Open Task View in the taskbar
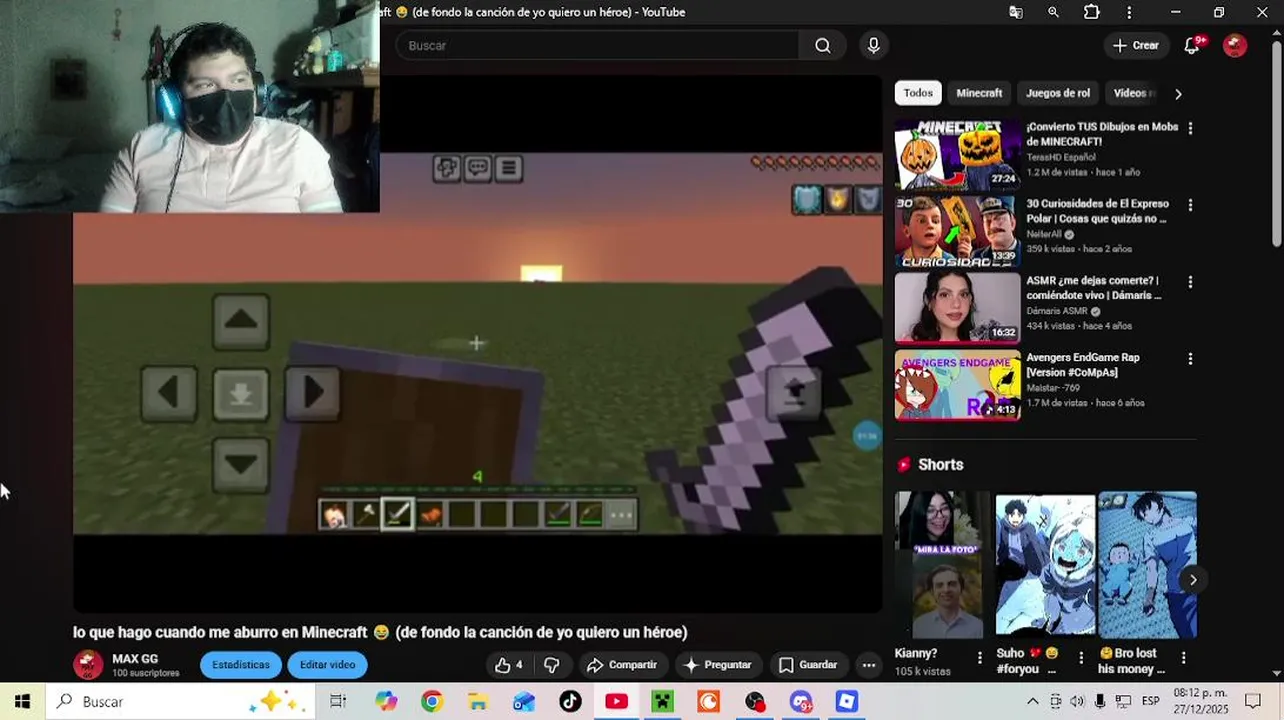Screen dimensions: 1284x720 (338, 701)
